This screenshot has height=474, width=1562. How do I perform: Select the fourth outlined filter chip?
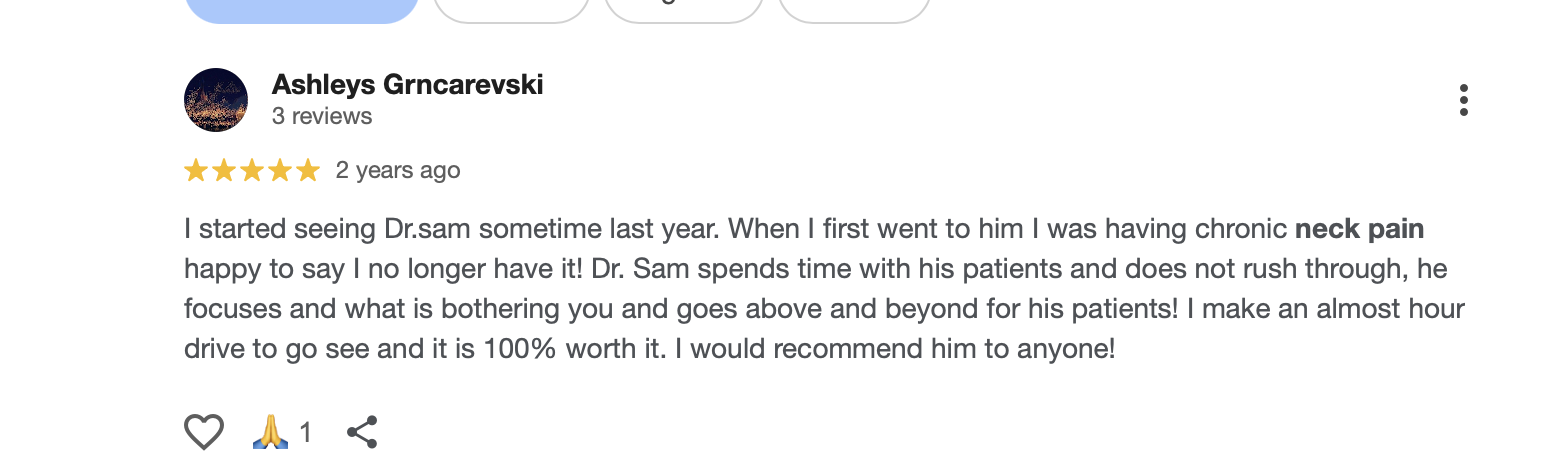(x=854, y=8)
